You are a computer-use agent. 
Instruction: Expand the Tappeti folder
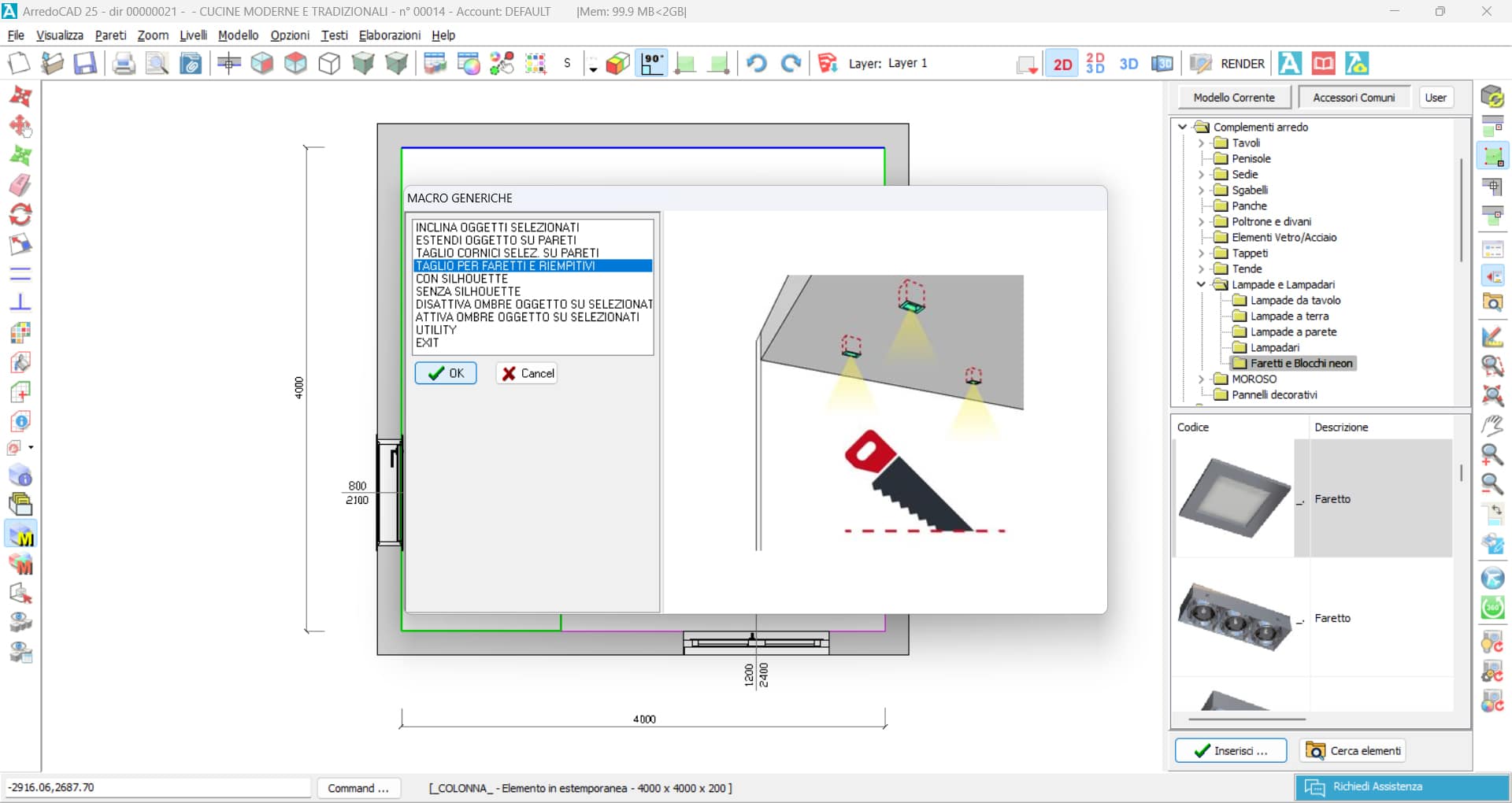[x=1201, y=253]
